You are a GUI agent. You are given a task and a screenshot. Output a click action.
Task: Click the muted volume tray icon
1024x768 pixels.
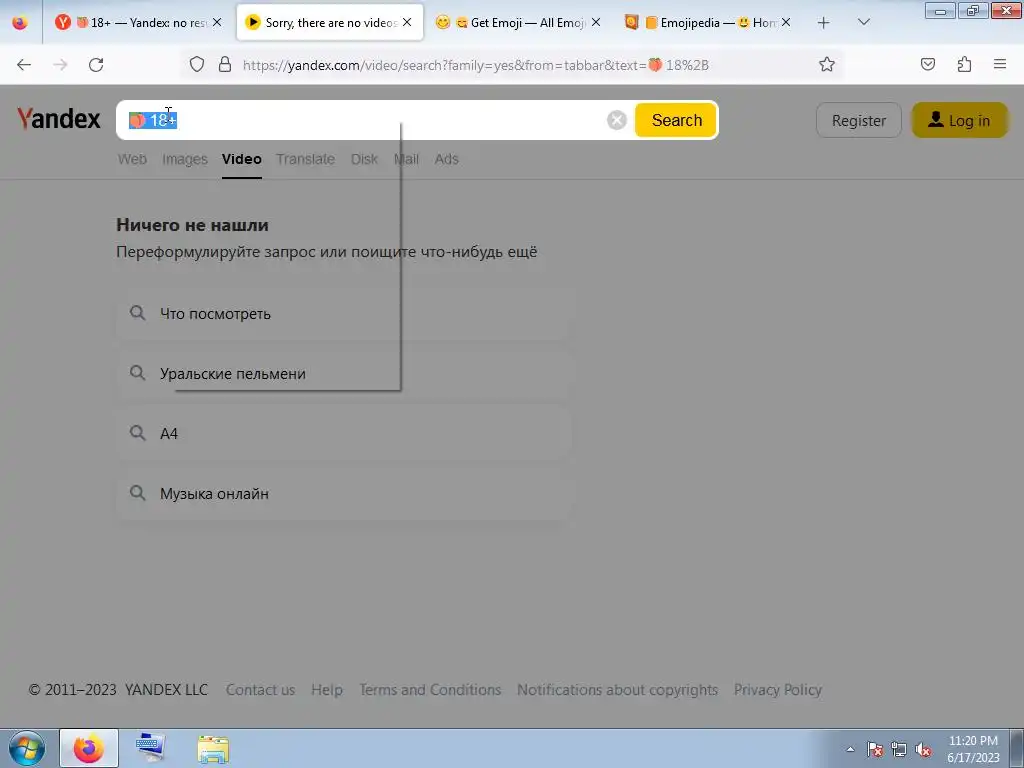[x=923, y=750]
